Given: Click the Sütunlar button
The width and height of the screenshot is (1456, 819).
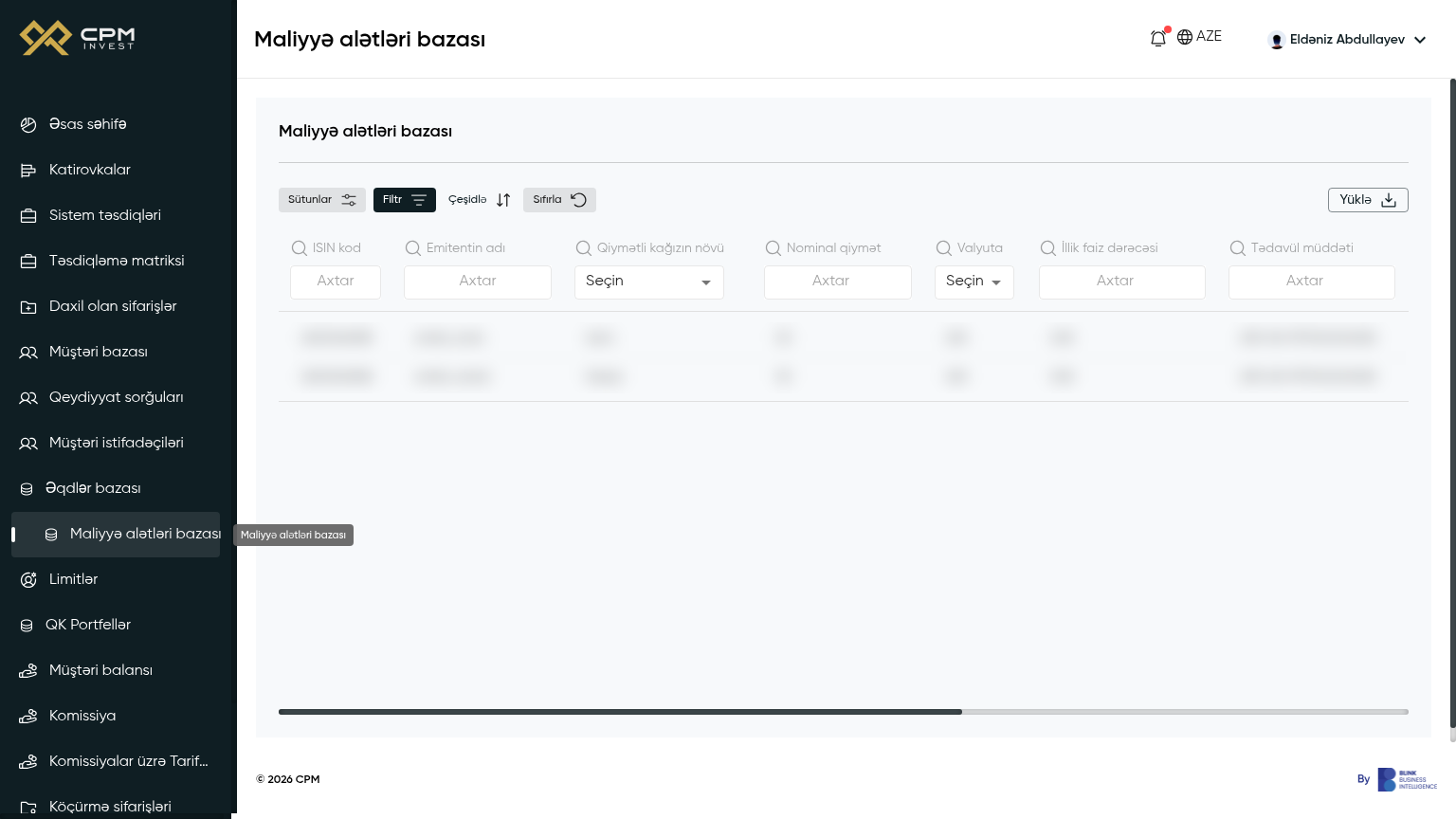Looking at the screenshot, I should [x=322, y=200].
